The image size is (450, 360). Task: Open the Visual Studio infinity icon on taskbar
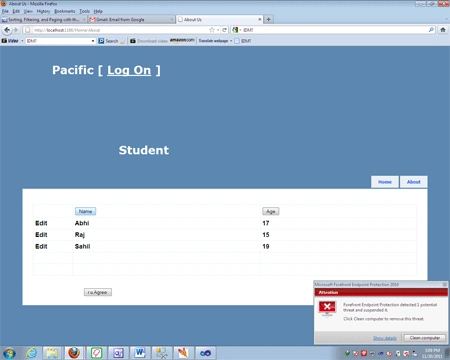click(x=205, y=353)
